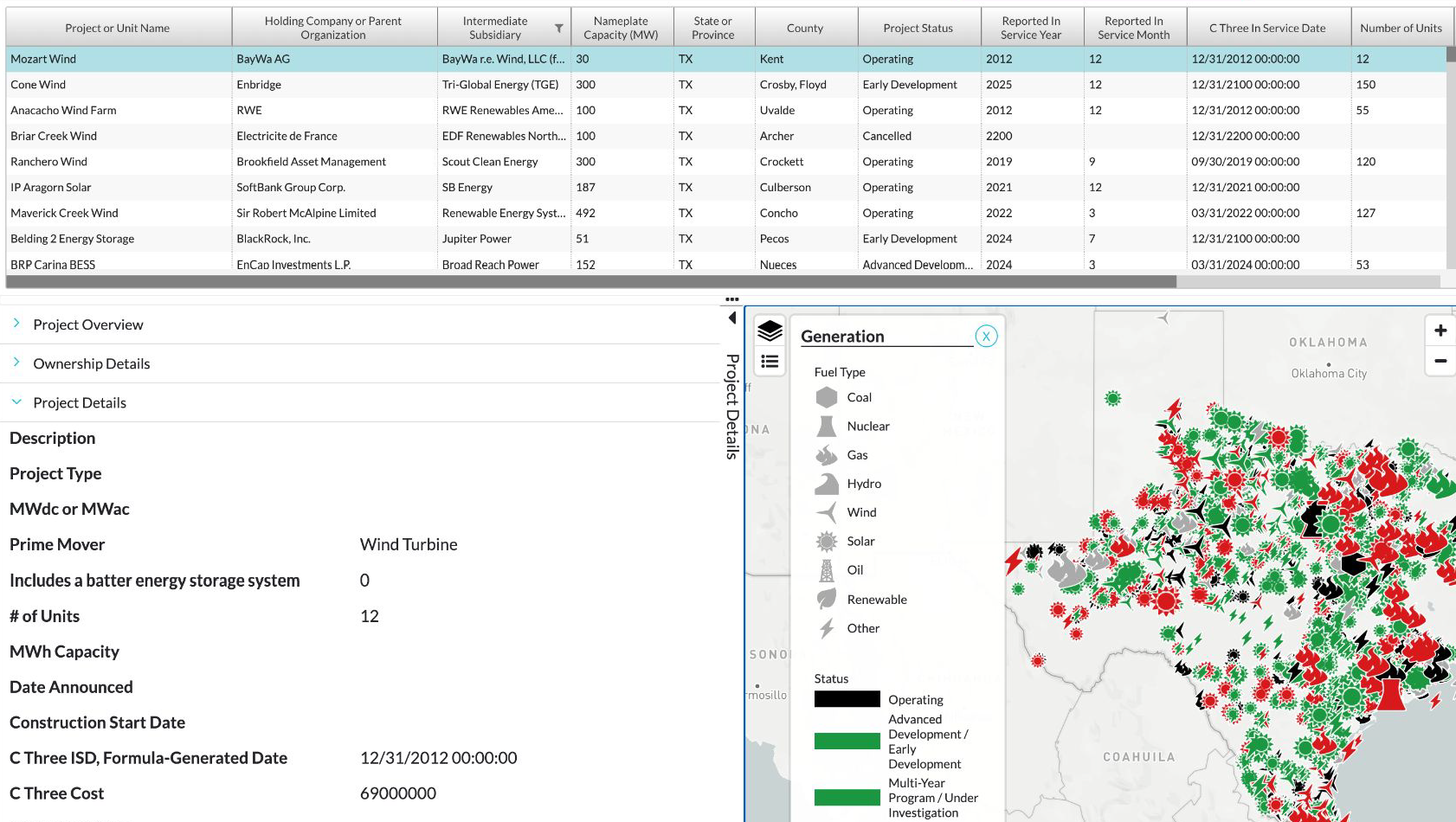Viewport: 1456px width, 822px height.
Task: Click the Hydro fuel type icon
Action: pyautogui.click(x=827, y=484)
